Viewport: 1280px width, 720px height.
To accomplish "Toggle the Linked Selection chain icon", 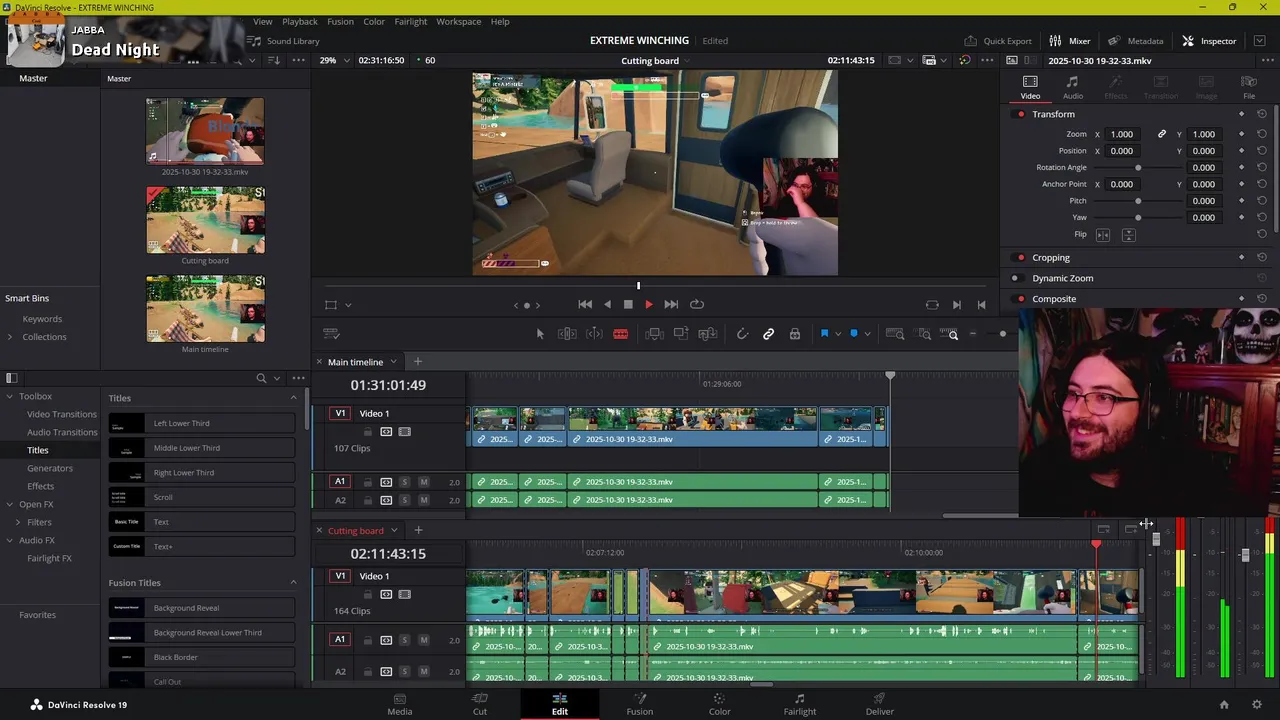I will point(768,334).
